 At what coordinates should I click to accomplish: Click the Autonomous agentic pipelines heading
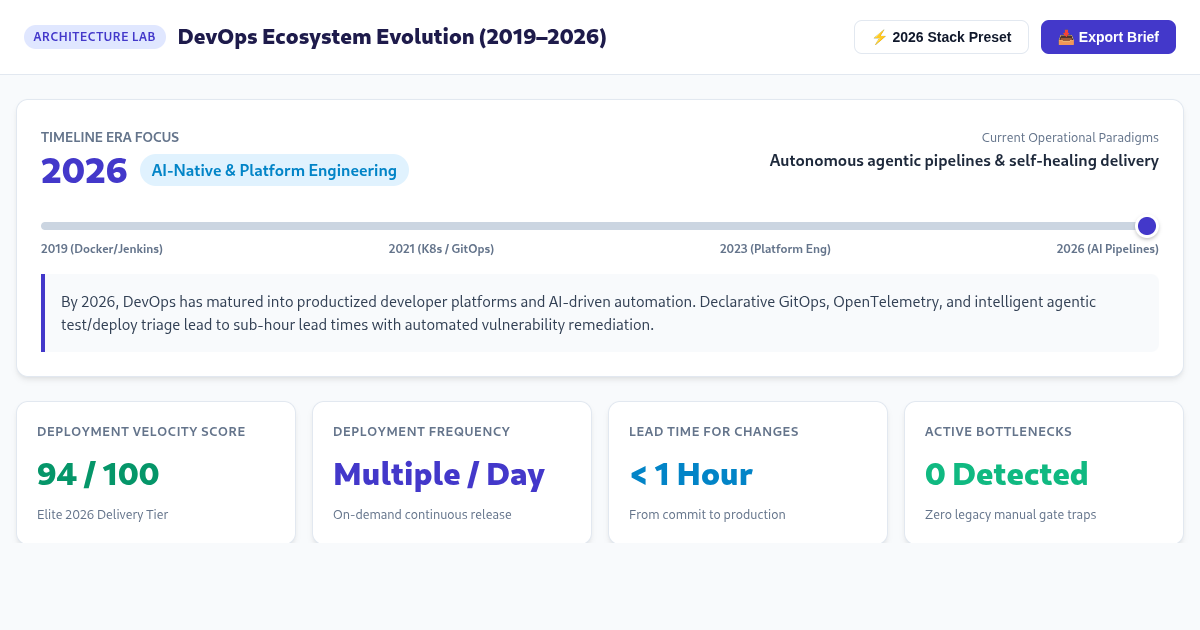[x=964, y=161]
